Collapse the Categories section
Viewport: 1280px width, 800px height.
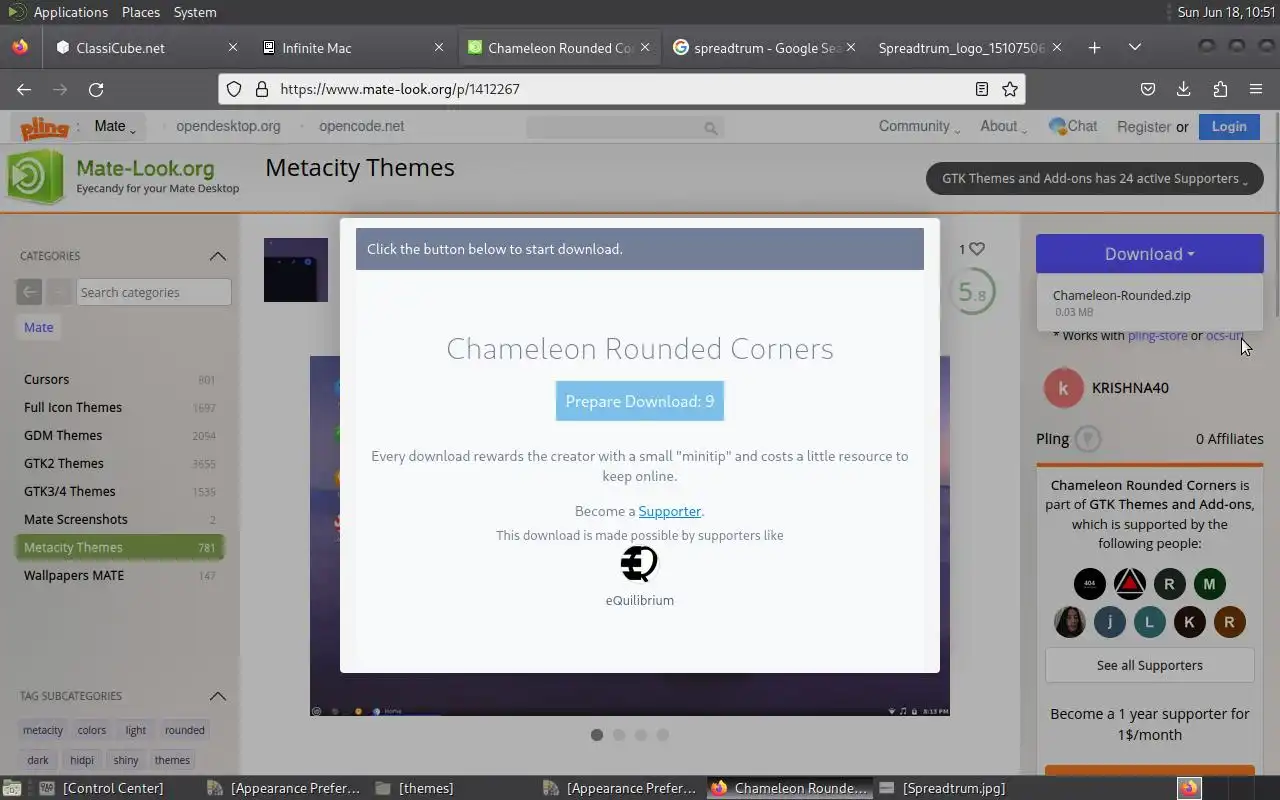pos(217,256)
